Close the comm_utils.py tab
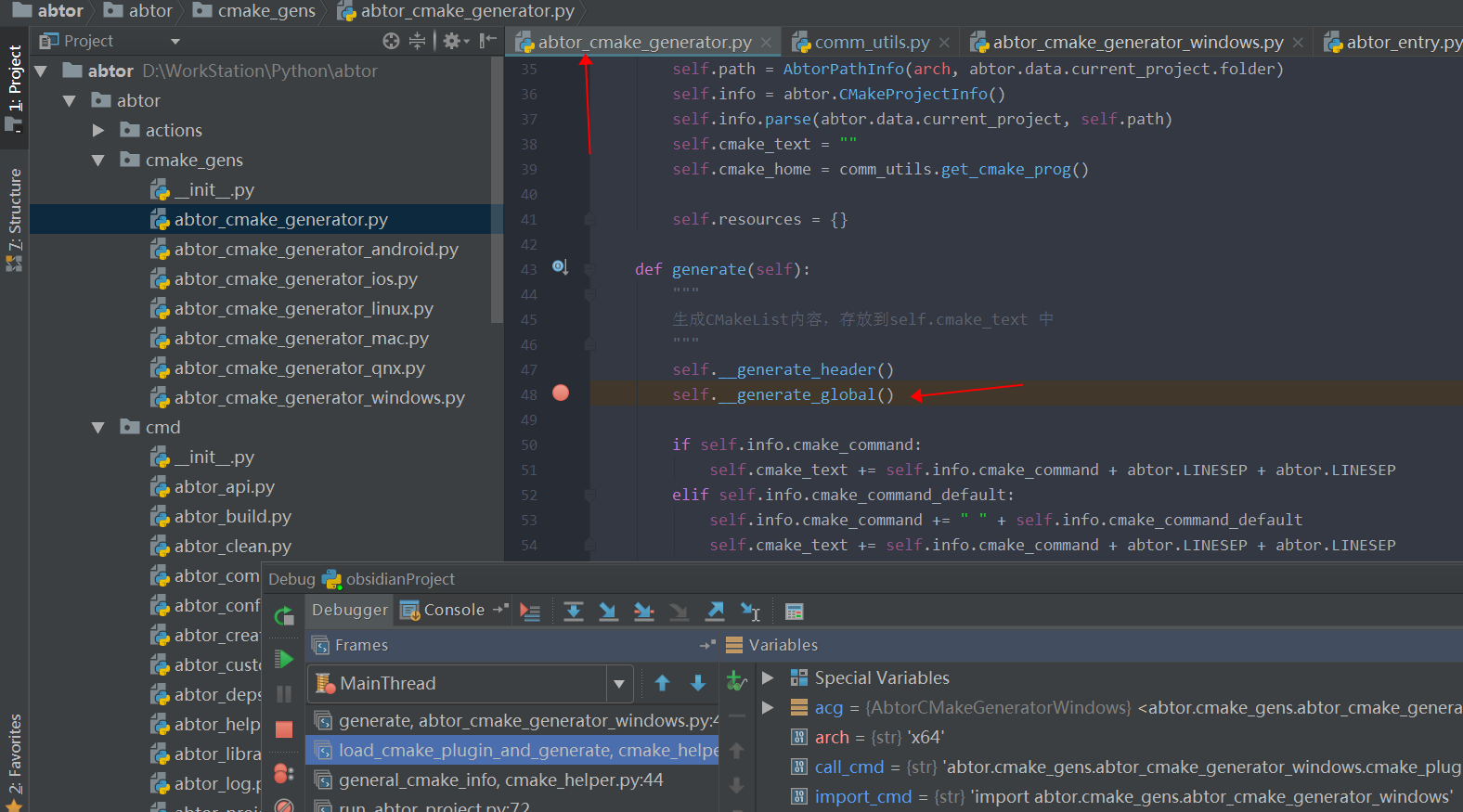 point(944,43)
